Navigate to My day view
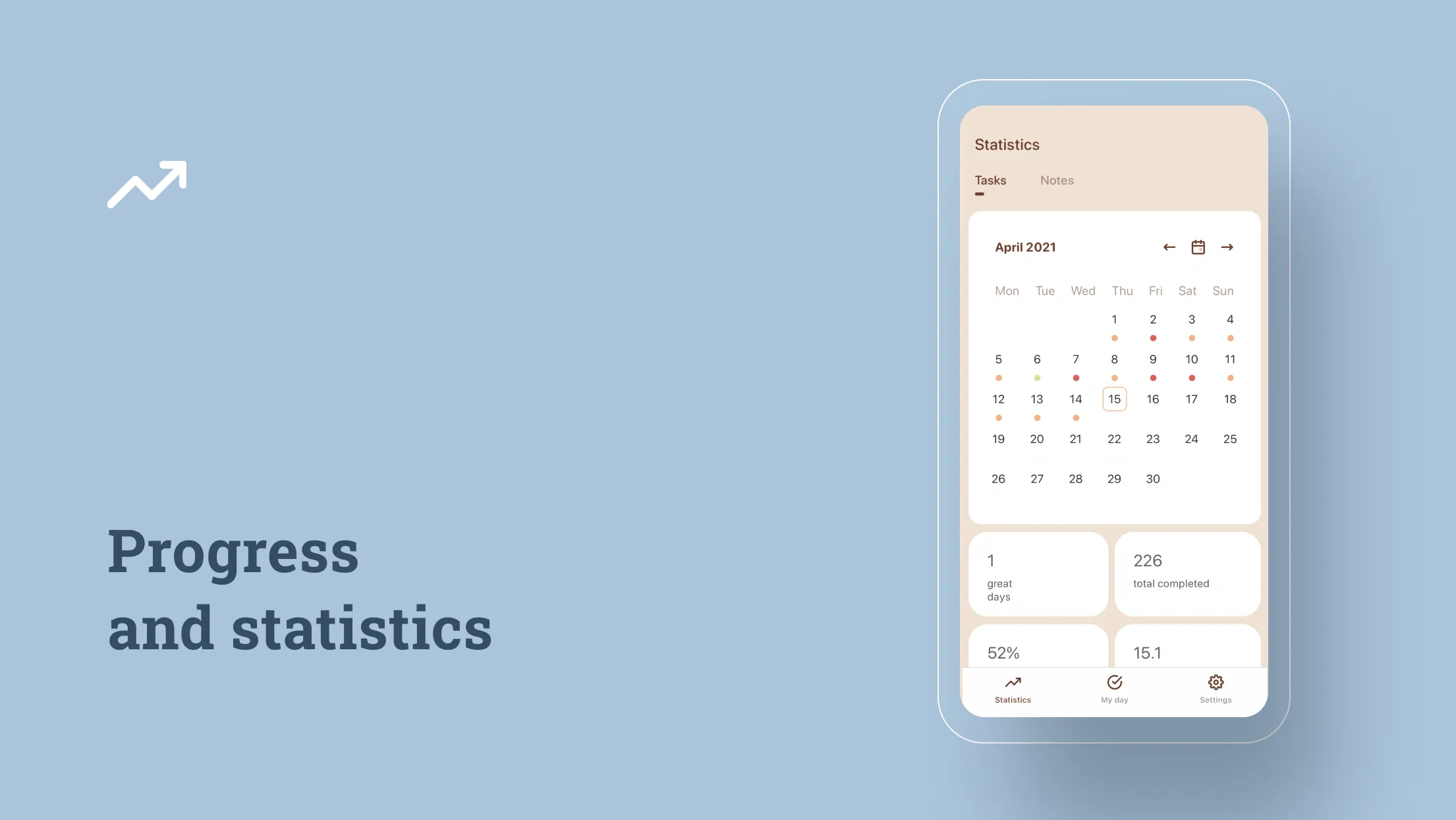 tap(1114, 688)
